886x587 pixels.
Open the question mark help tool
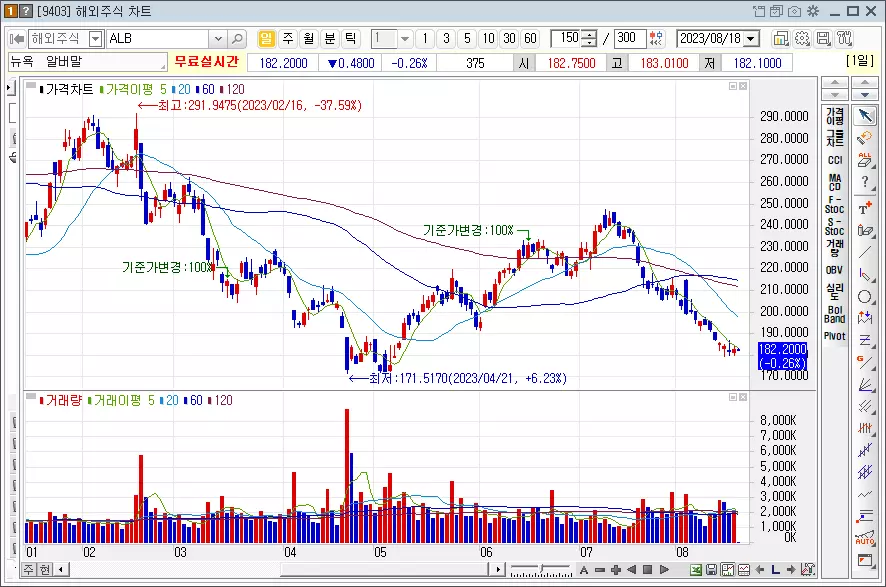coord(865,182)
